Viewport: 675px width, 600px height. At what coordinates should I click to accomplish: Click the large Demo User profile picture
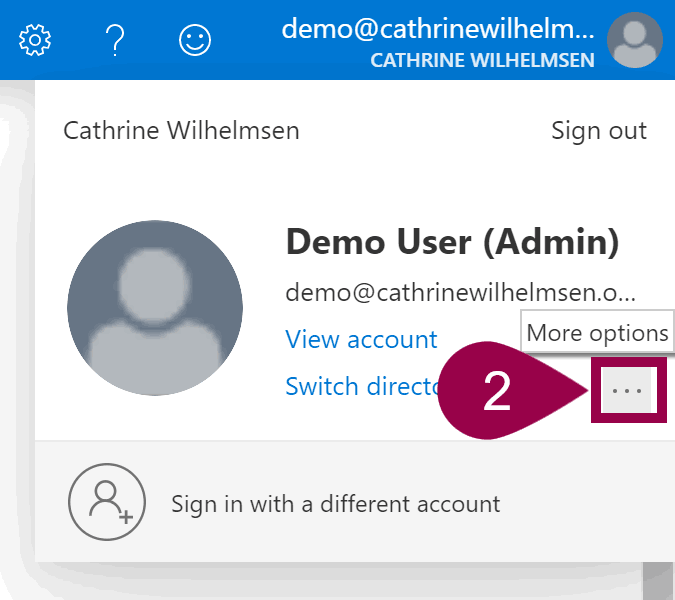pos(155,308)
